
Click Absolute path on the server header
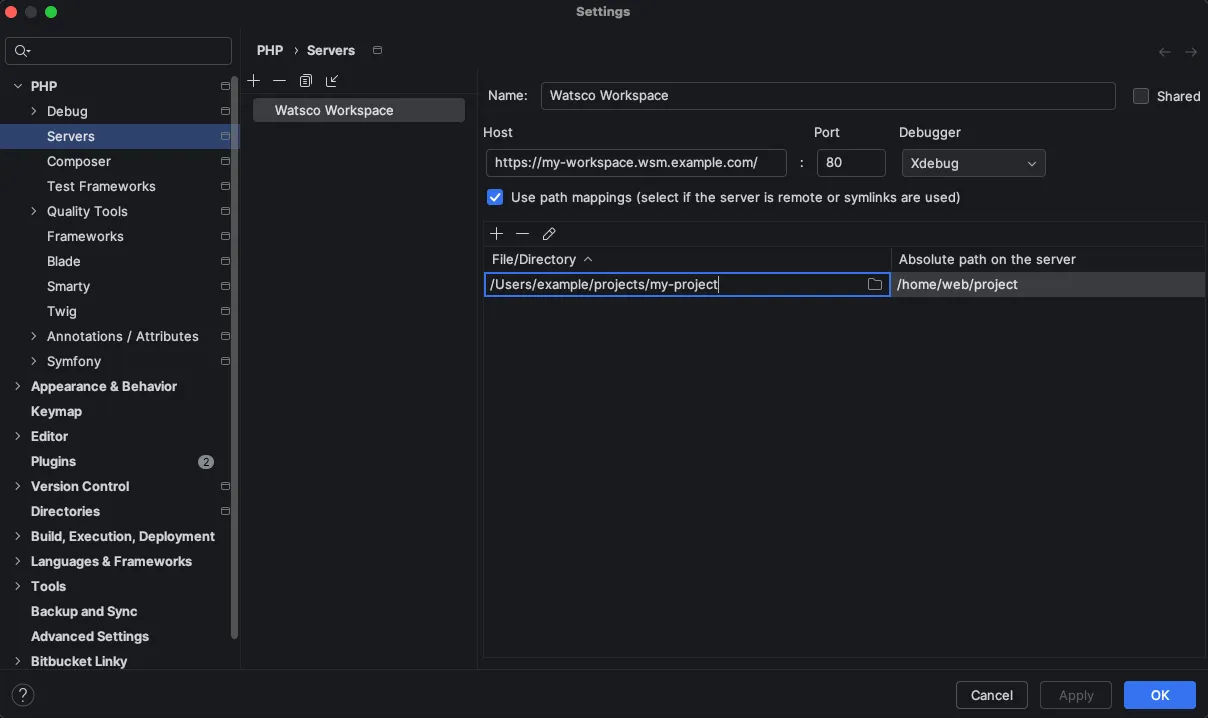click(x=1048, y=259)
